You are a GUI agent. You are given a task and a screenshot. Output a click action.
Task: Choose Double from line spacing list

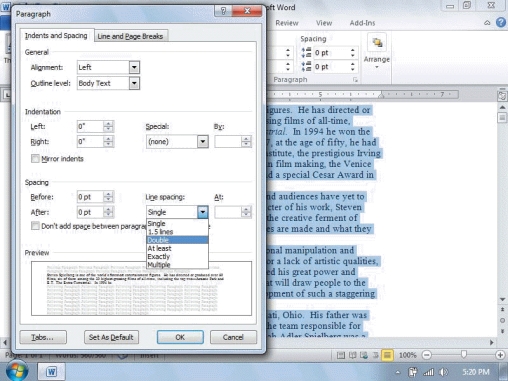(177, 240)
